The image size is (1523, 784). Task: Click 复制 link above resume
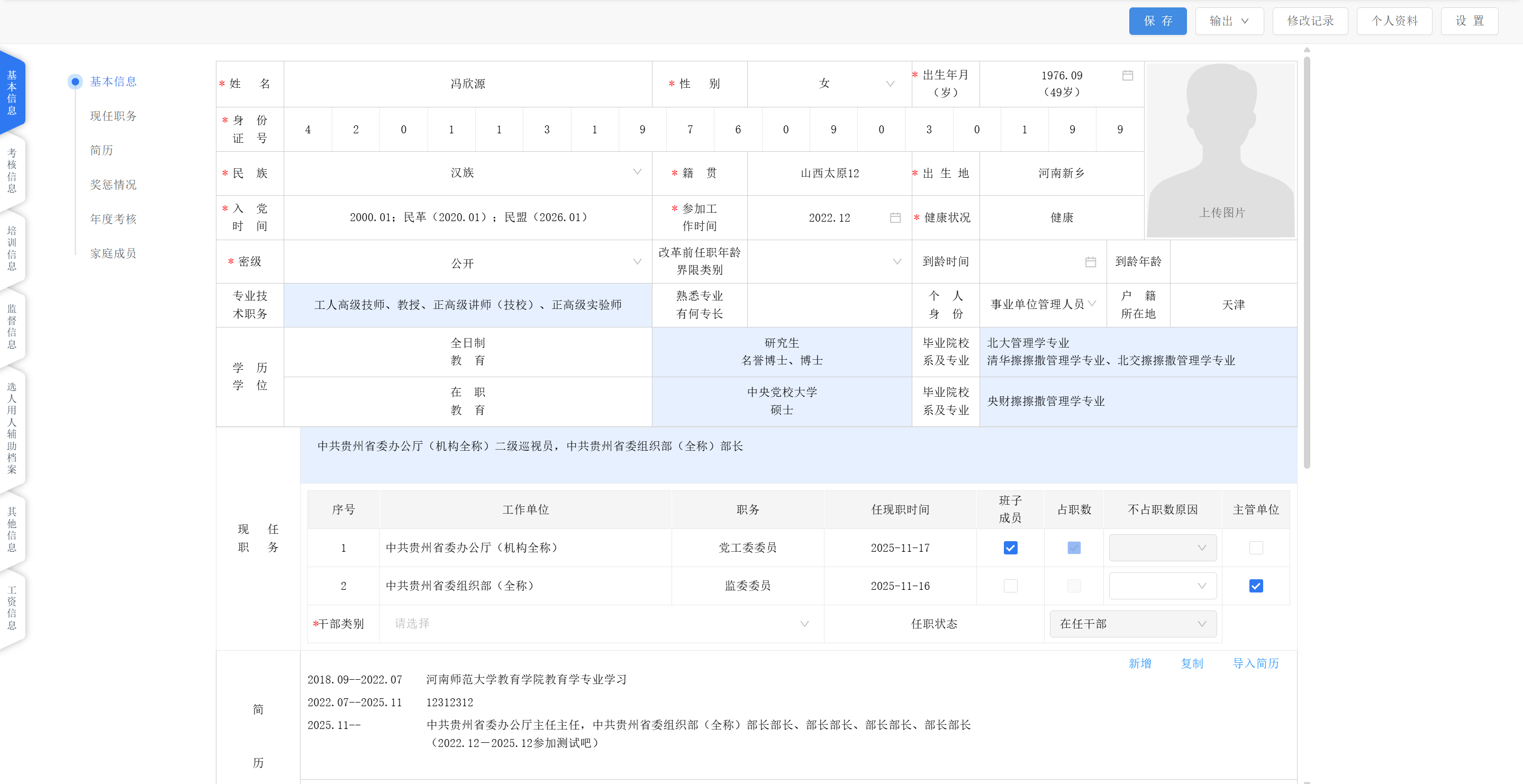click(1192, 663)
